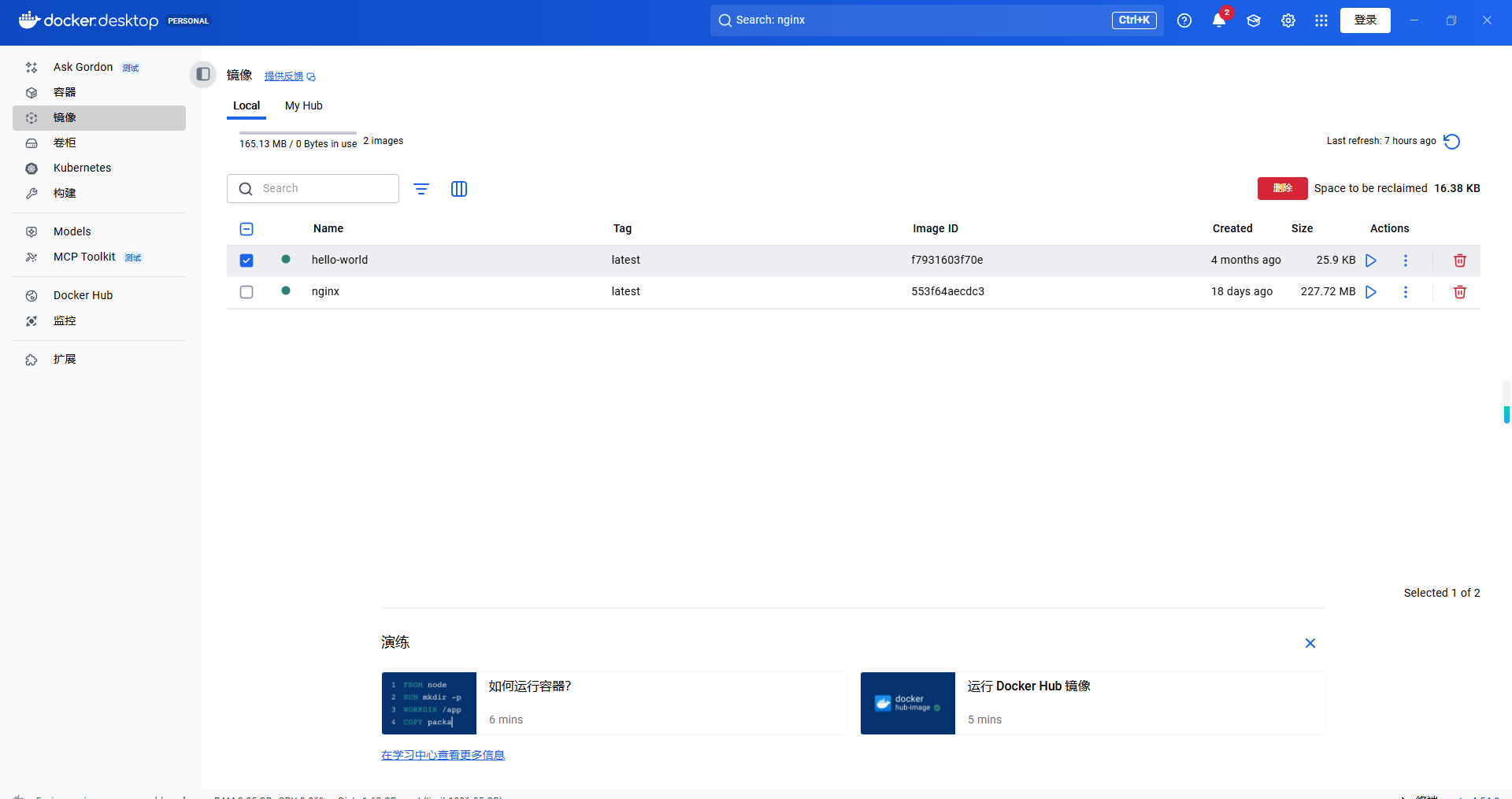Delete the nginx image with trash icon
Viewport: 1512px width, 799px height.
click(1460, 292)
